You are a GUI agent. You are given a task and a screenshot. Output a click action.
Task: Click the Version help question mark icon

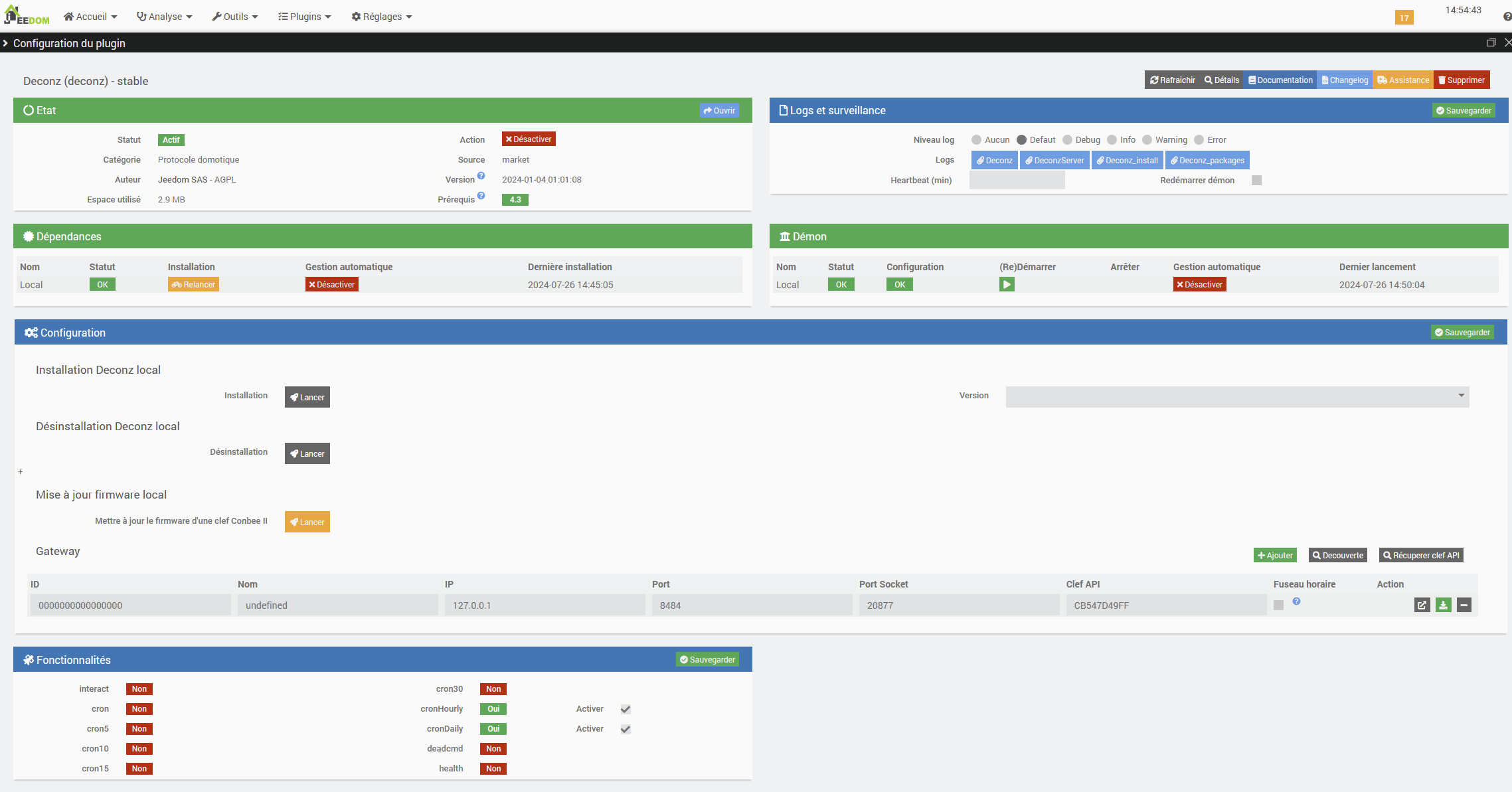(x=481, y=177)
